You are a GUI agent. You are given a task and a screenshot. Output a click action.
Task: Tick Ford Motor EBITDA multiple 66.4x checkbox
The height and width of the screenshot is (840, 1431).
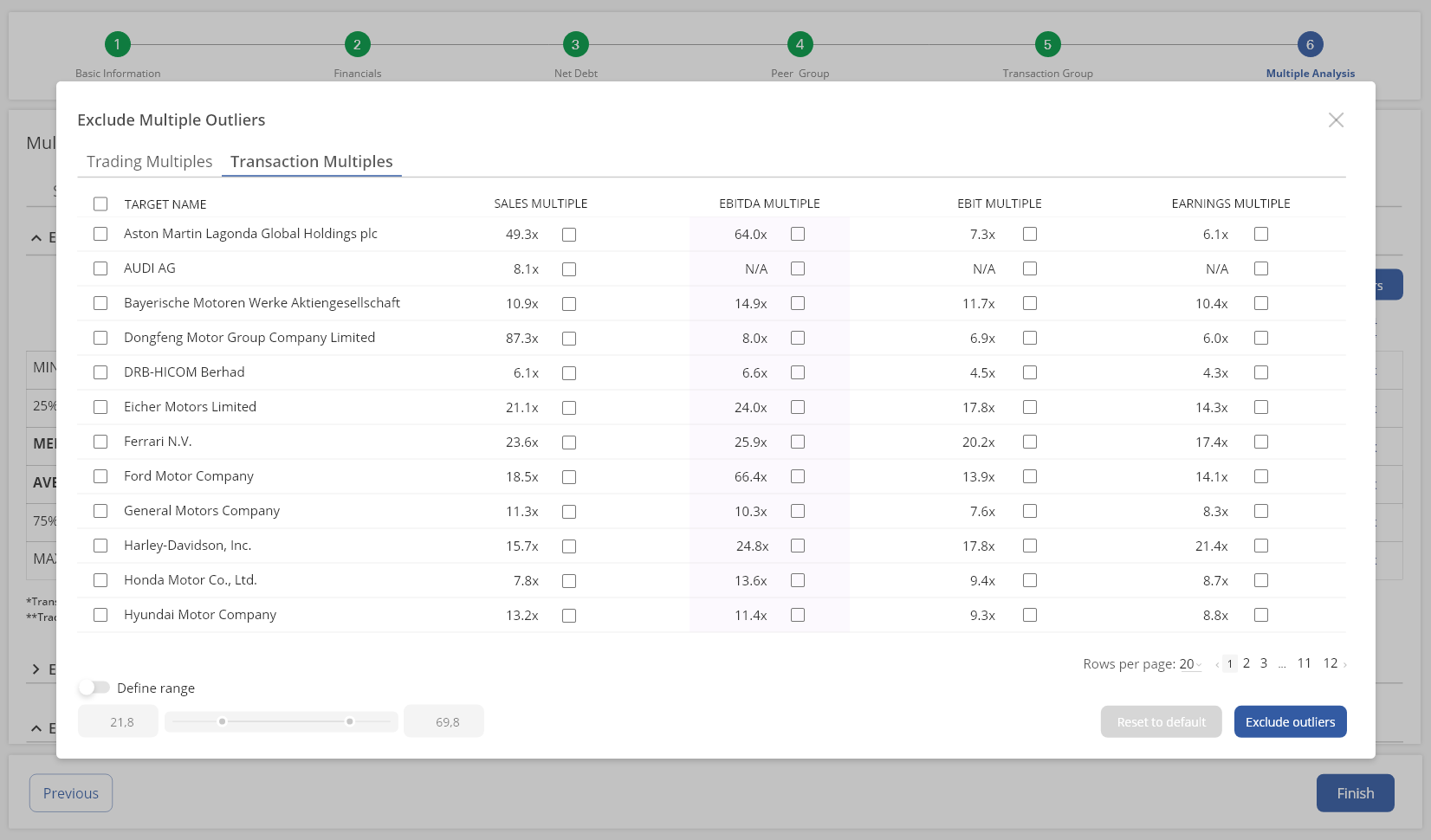798,476
